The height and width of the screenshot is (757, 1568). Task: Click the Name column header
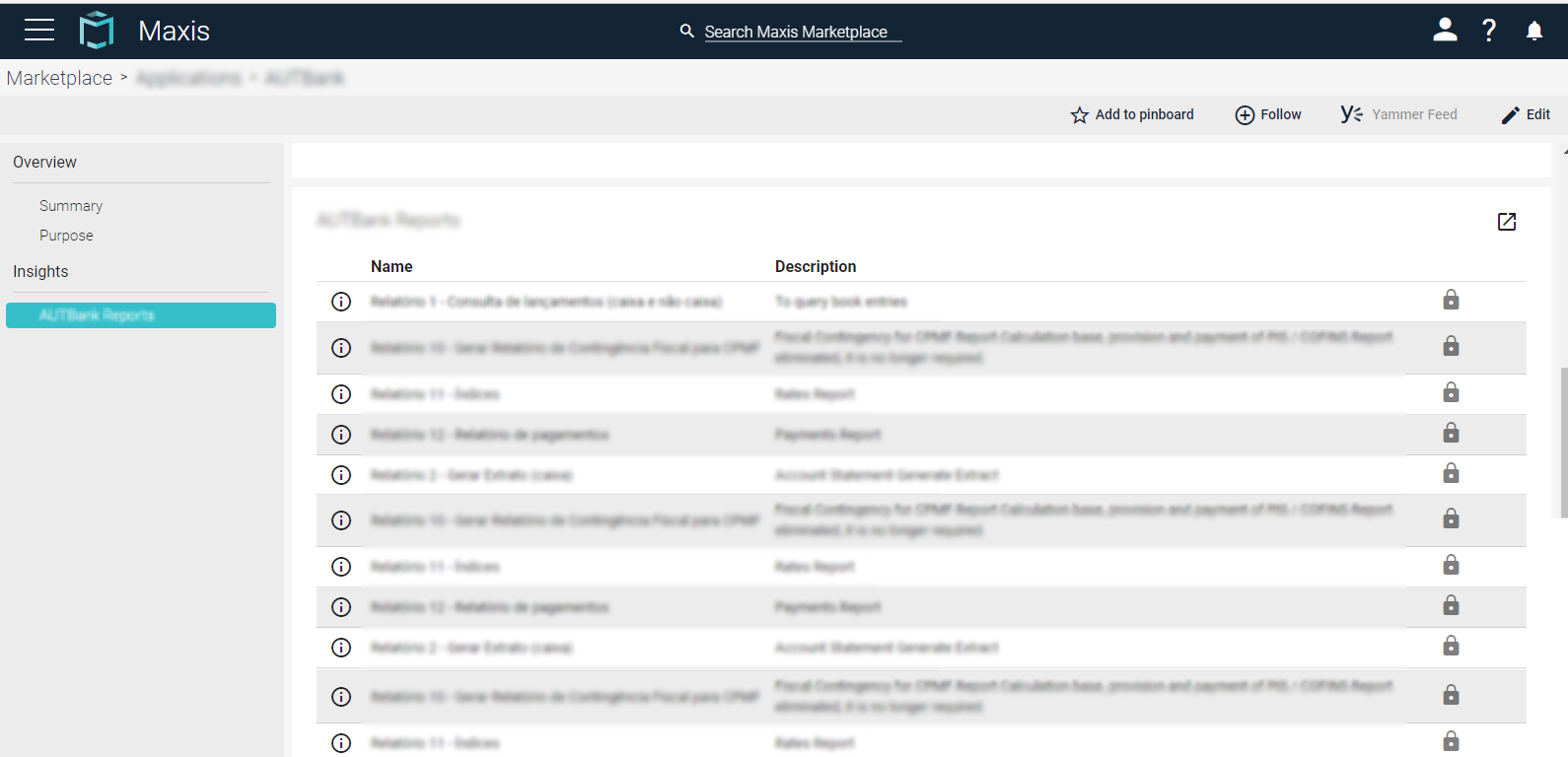392,267
